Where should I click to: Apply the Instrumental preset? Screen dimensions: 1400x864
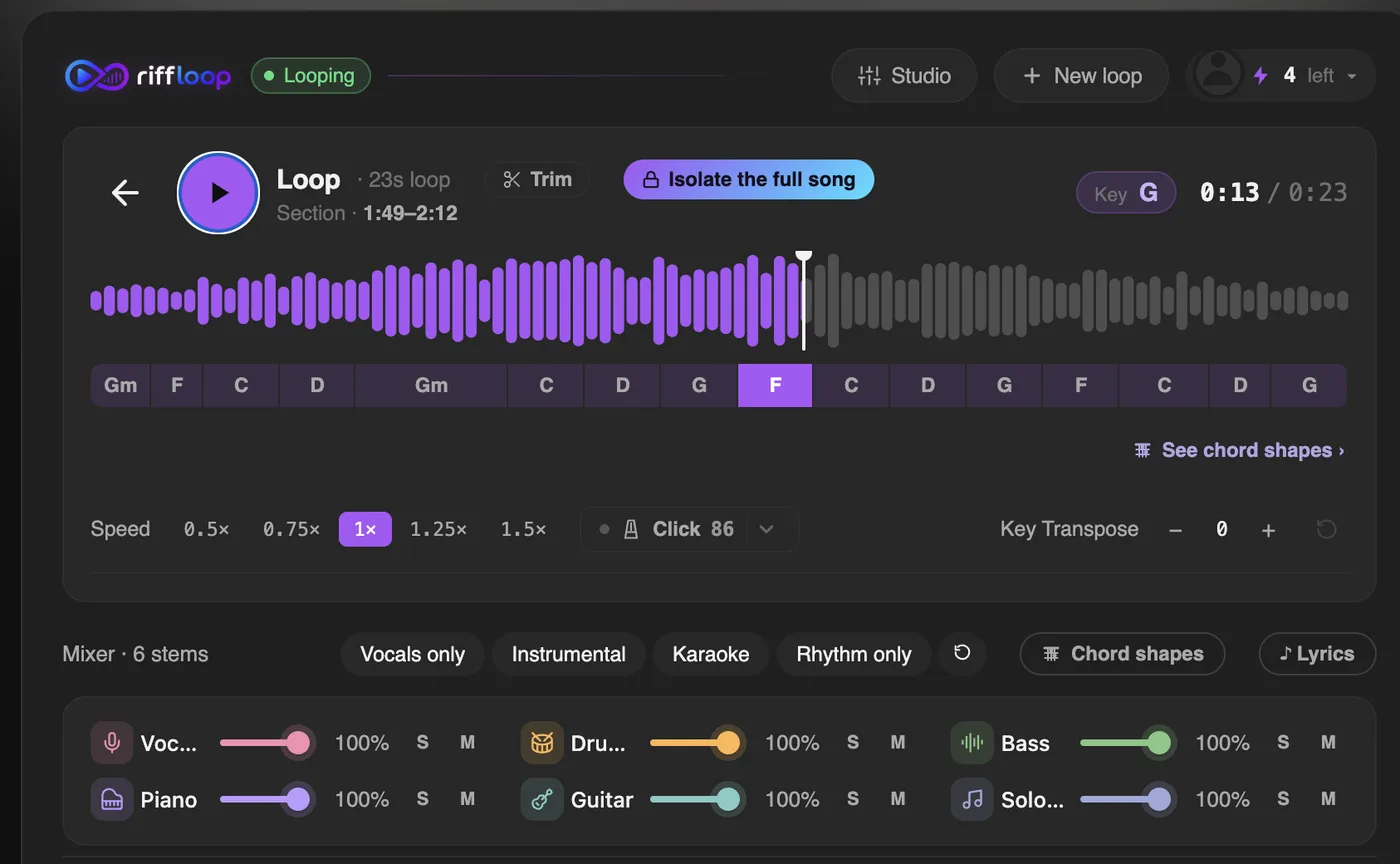[568, 654]
